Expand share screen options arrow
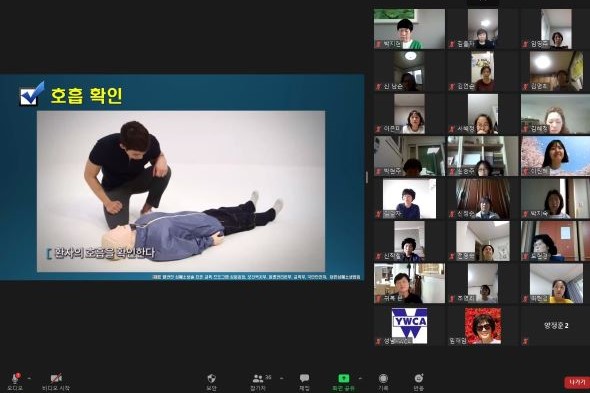This screenshot has width=590, height=393. (x=360, y=378)
